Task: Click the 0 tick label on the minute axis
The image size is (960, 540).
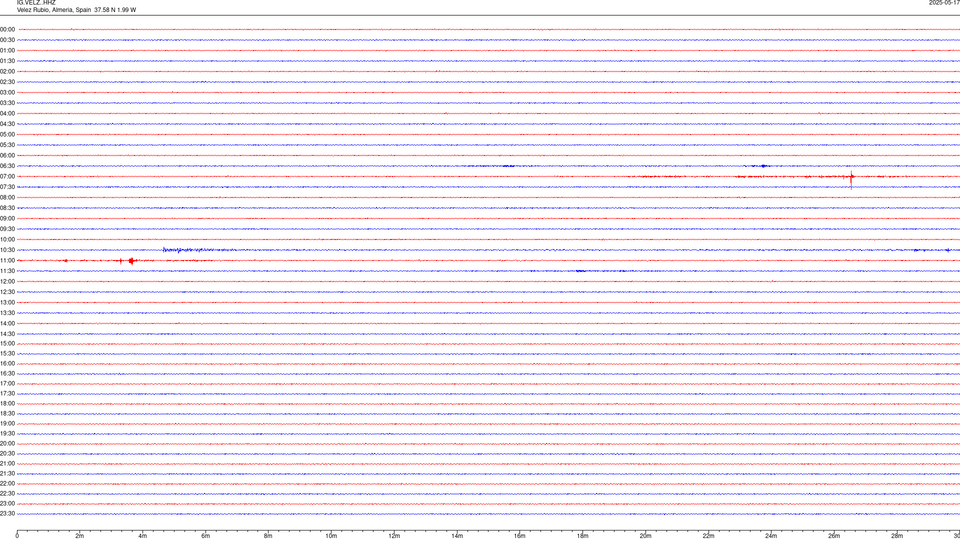Action: [17, 536]
